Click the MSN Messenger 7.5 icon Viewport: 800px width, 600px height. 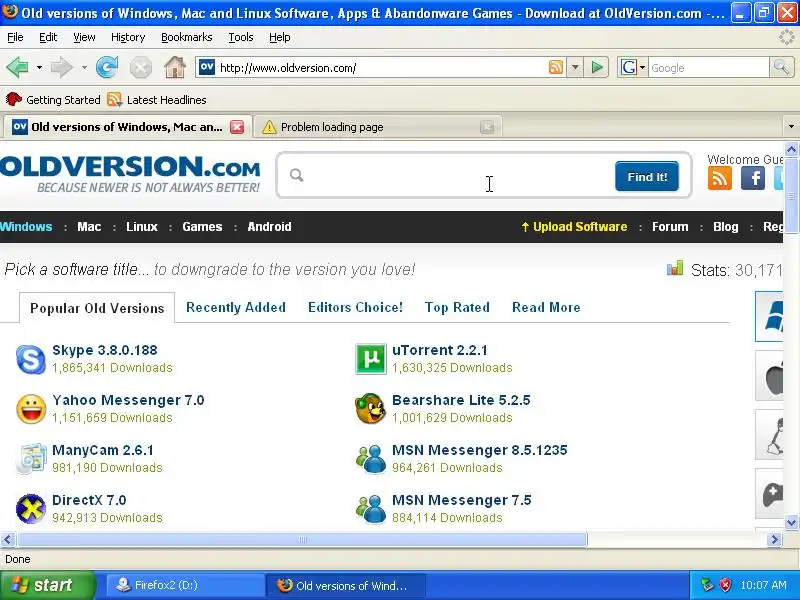click(x=371, y=509)
